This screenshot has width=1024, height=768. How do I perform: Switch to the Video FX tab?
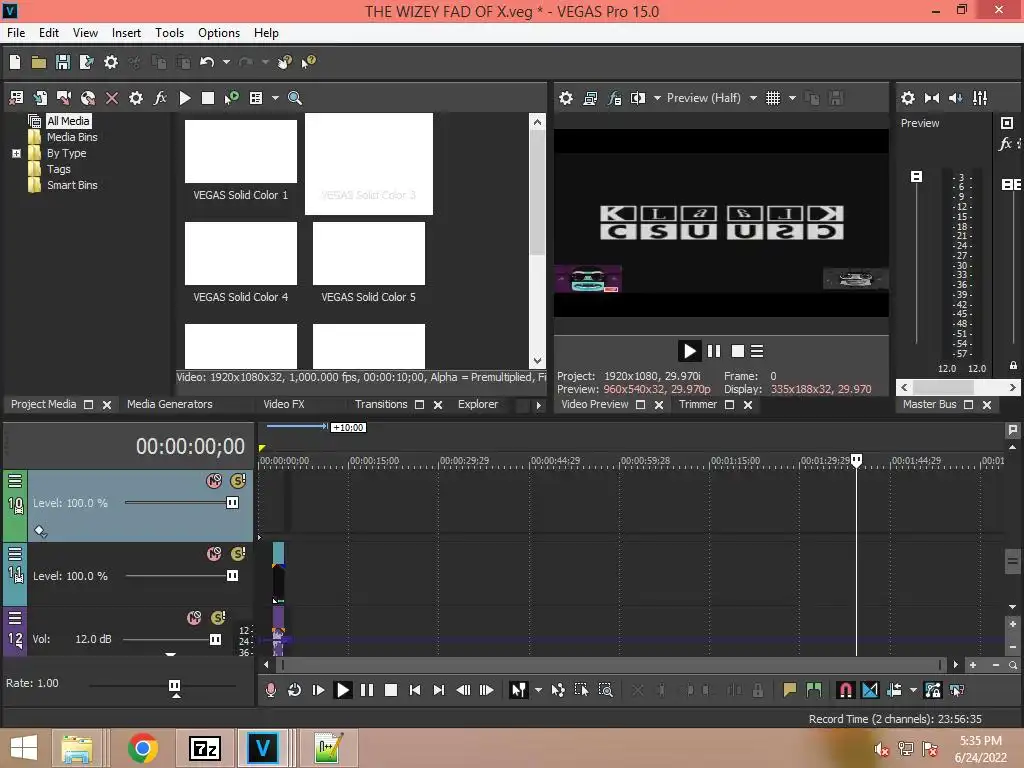tap(283, 404)
